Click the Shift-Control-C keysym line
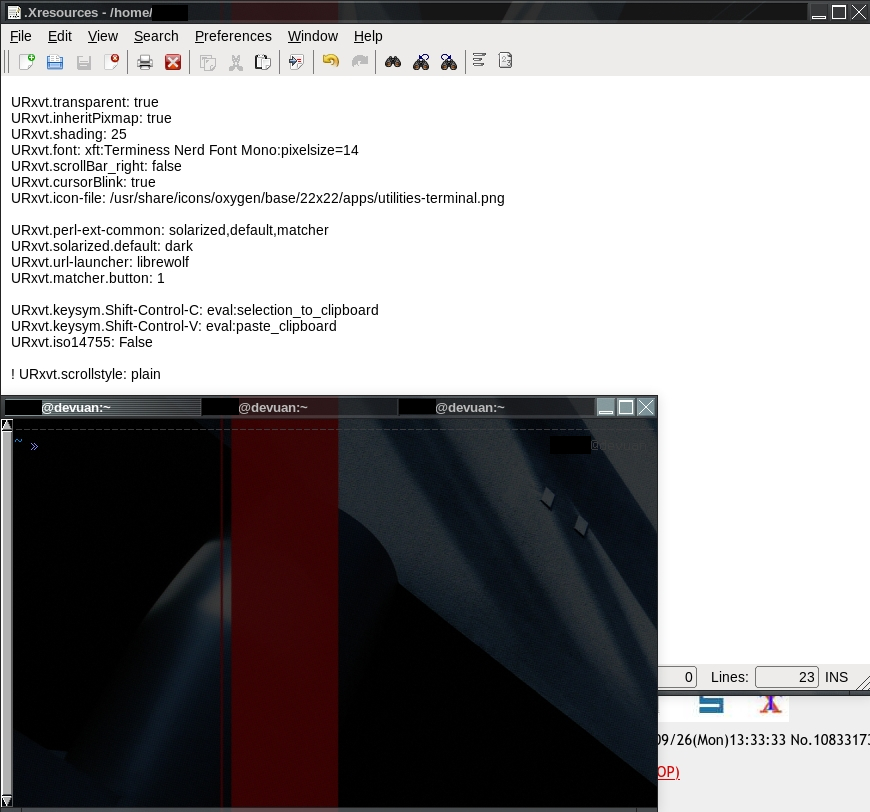 [195, 310]
